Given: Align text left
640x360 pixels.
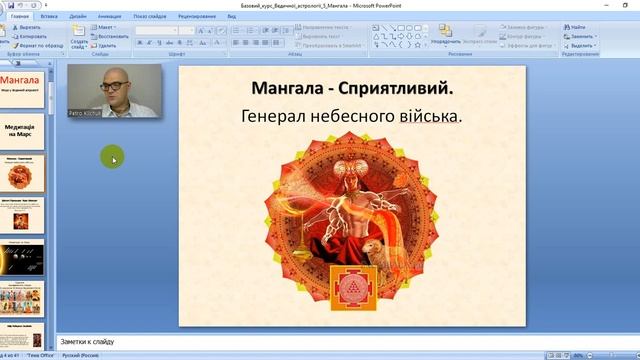Looking at the screenshot, I should [236, 42].
